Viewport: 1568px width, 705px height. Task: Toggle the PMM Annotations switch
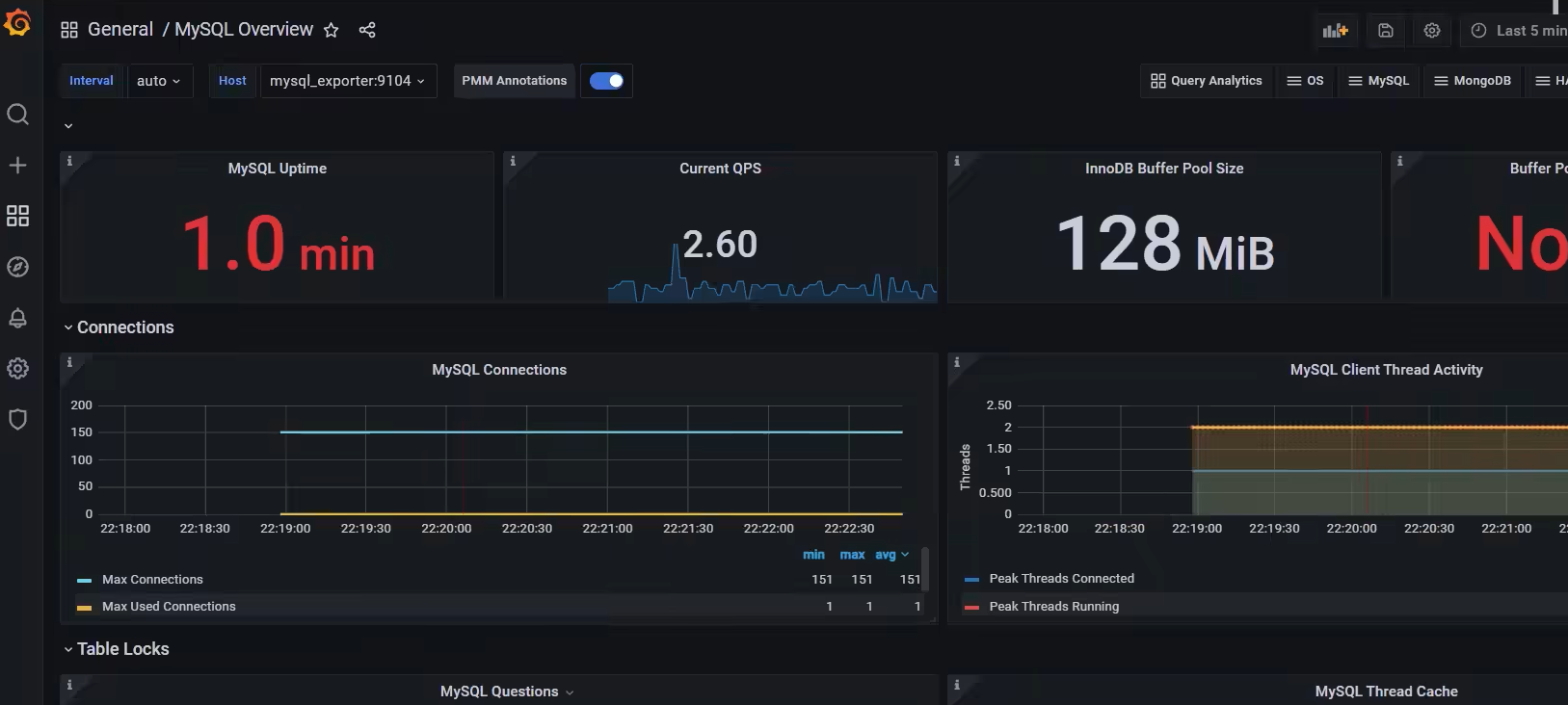pyautogui.click(x=606, y=81)
